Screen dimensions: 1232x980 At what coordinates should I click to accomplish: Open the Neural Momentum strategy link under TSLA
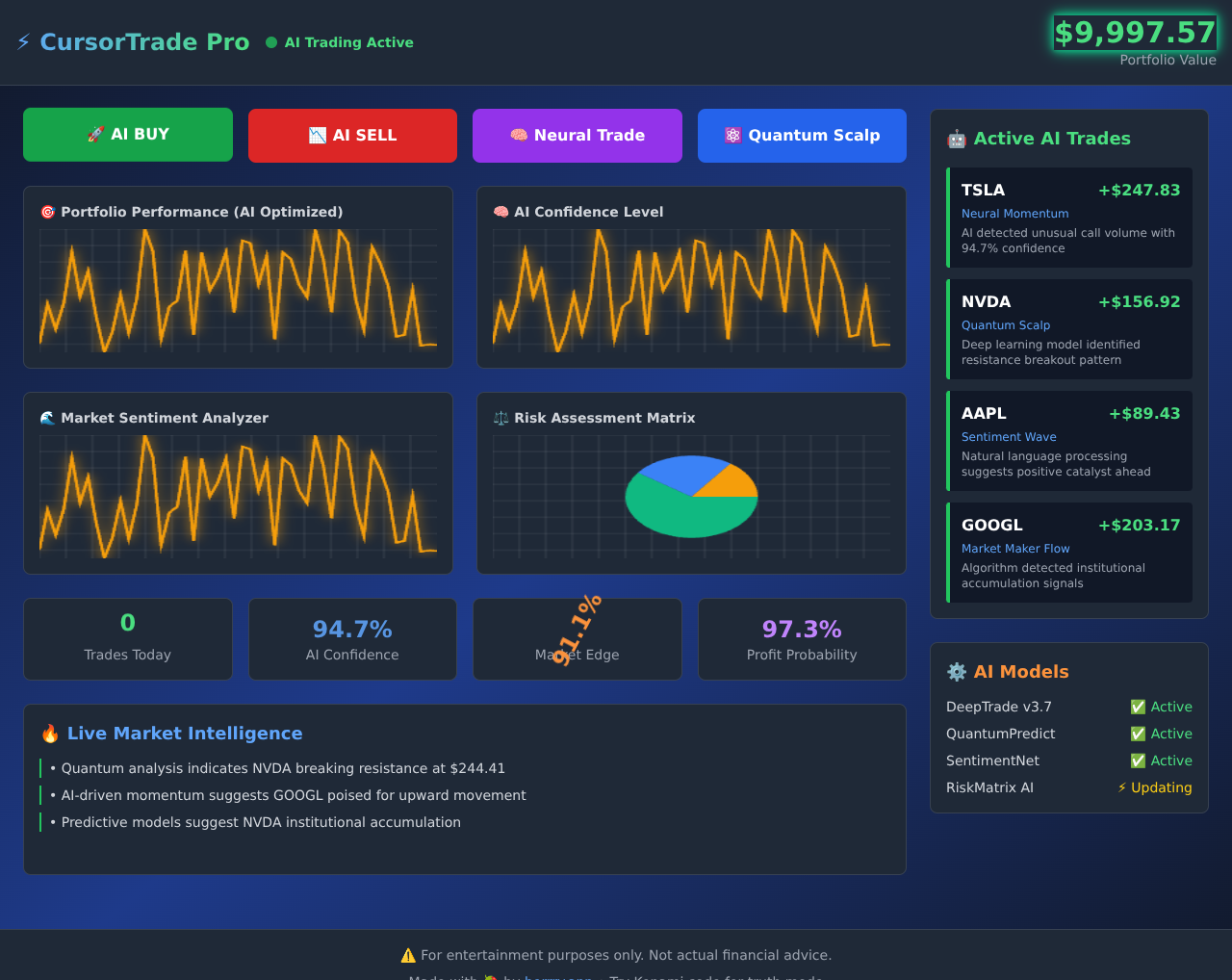[x=1014, y=213]
